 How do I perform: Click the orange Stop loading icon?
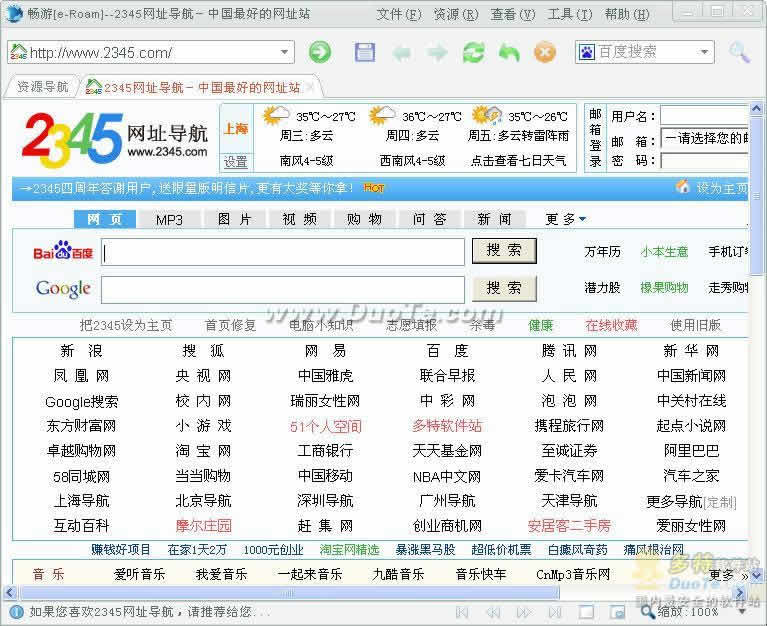[545, 52]
